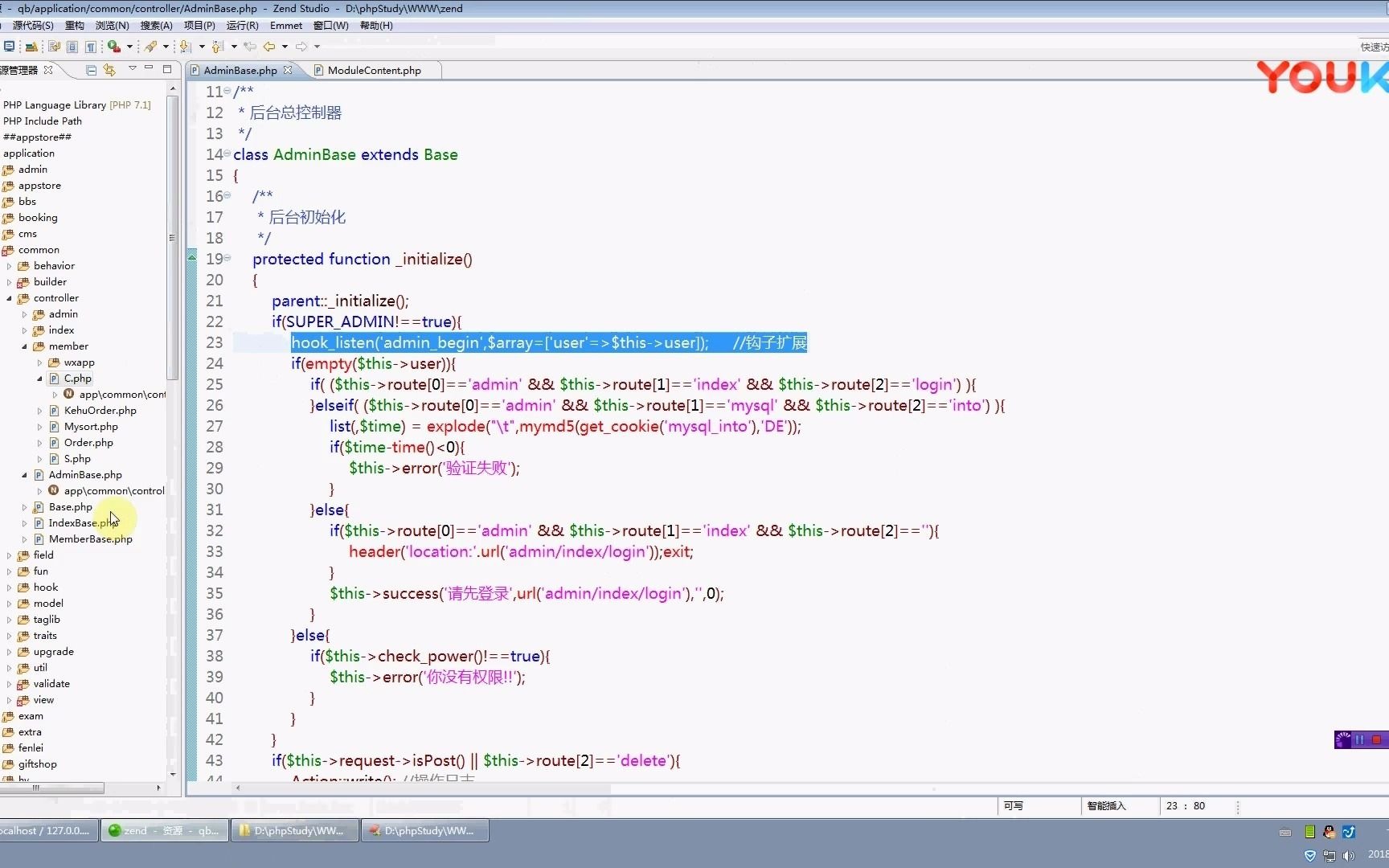Viewport: 1389px width, 868px height.
Task: Select C.php in the member folder
Action: pos(78,379)
